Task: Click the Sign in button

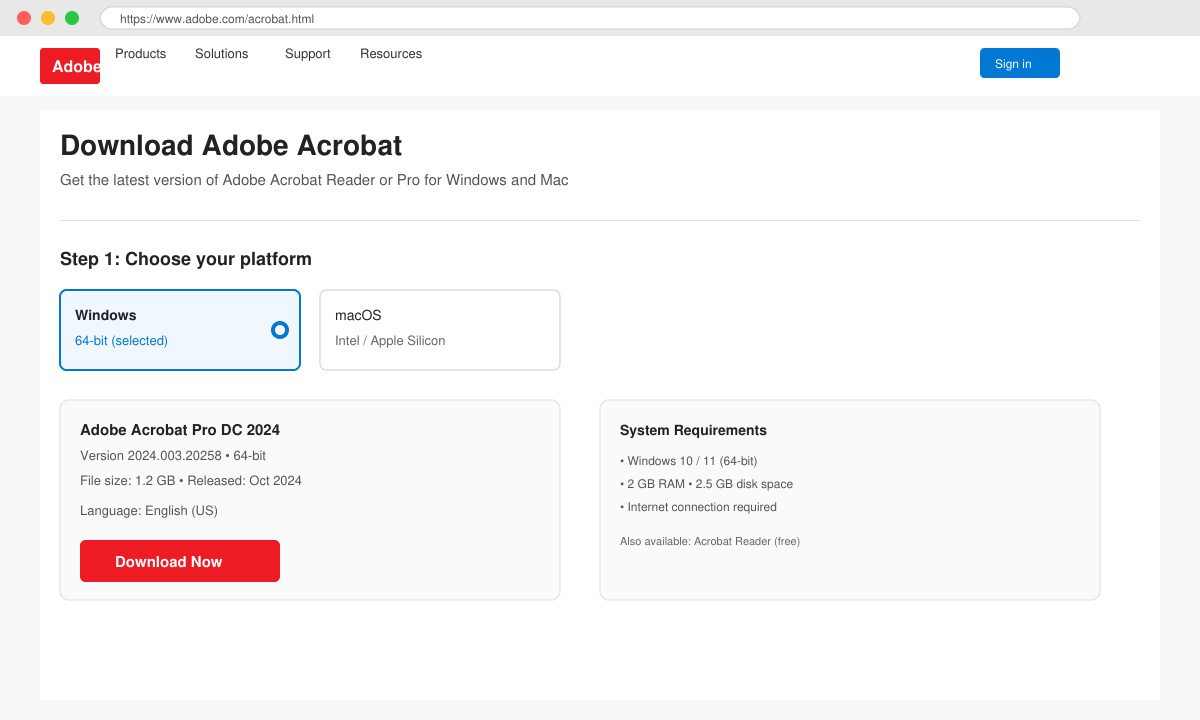Action: (x=1020, y=63)
